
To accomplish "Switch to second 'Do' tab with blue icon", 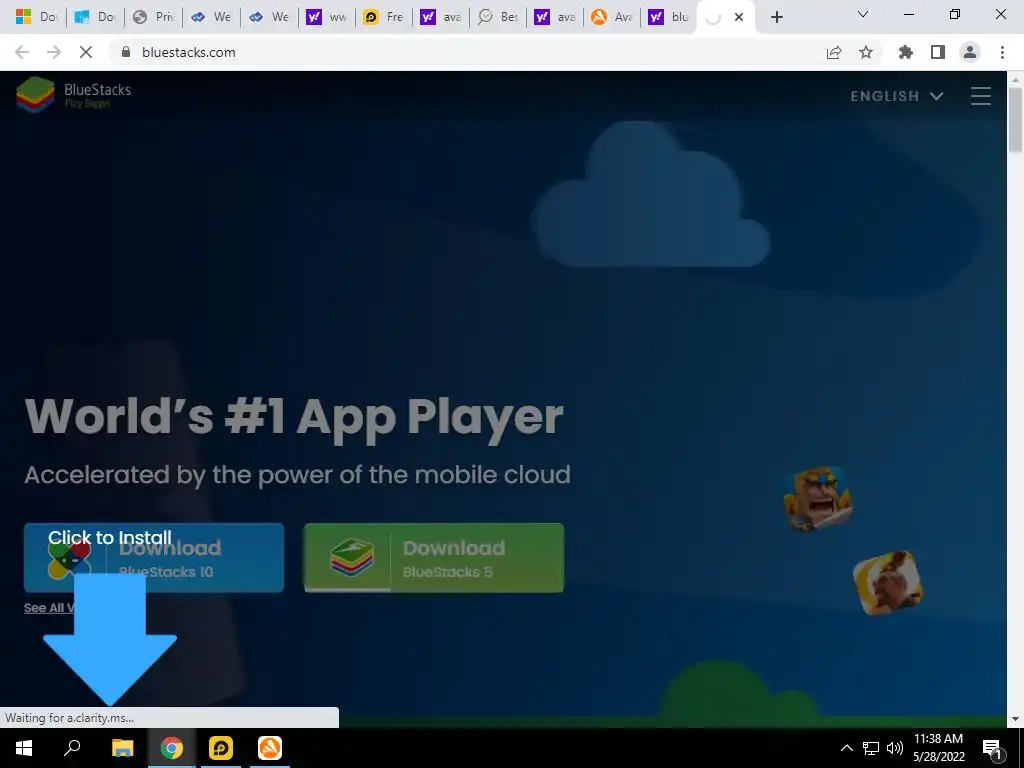I will point(95,17).
